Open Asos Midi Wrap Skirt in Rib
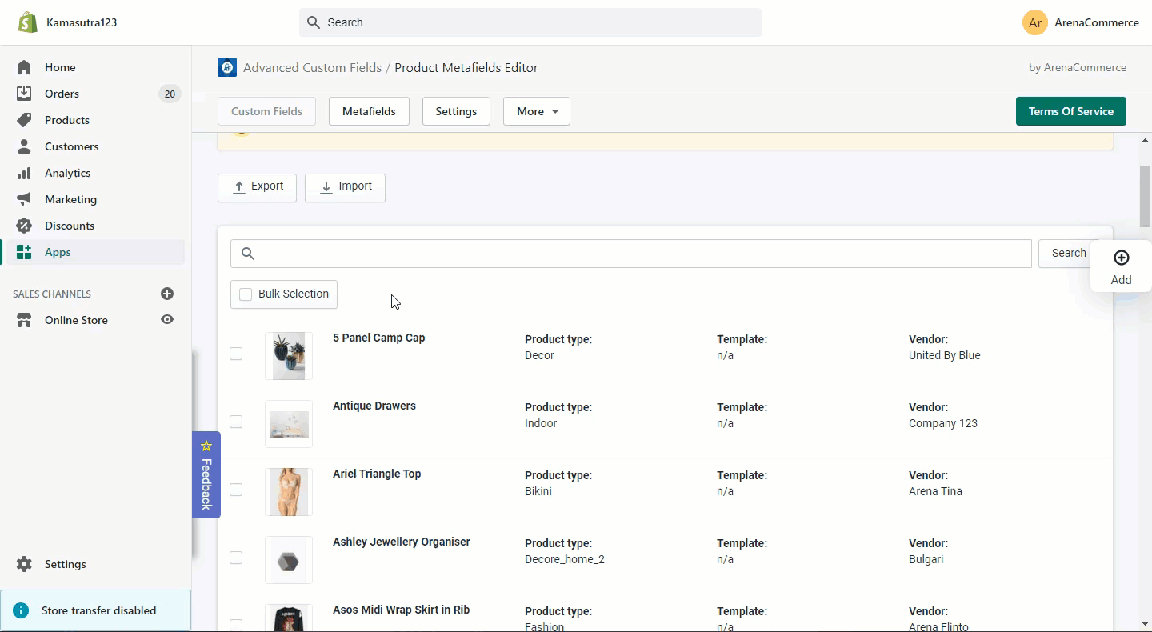The width and height of the screenshot is (1152, 632). pos(401,610)
